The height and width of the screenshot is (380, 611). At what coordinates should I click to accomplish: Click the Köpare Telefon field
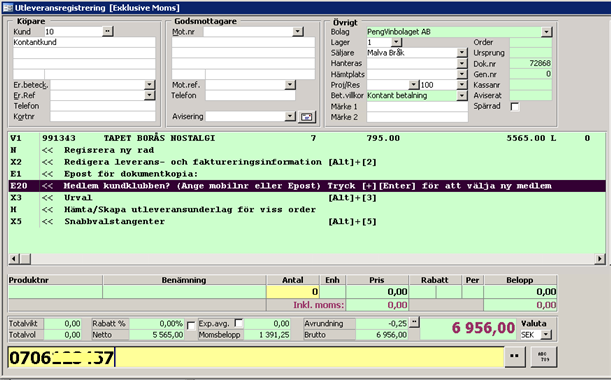click(x=103, y=106)
